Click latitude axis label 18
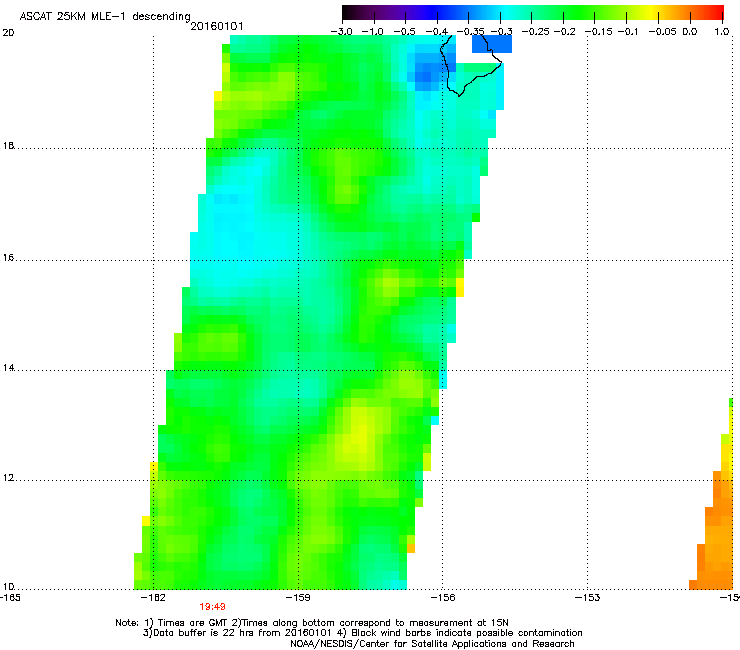 pos(8,145)
